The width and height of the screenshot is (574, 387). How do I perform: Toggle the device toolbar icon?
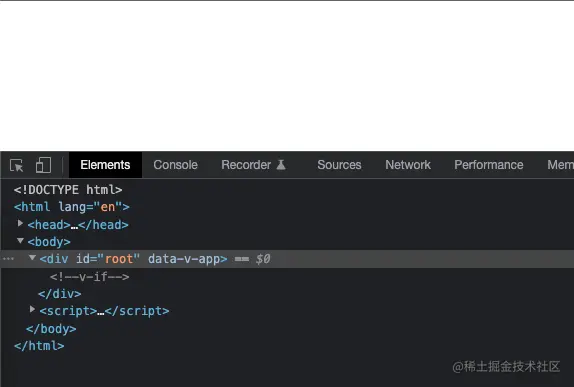[x=43, y=165]
